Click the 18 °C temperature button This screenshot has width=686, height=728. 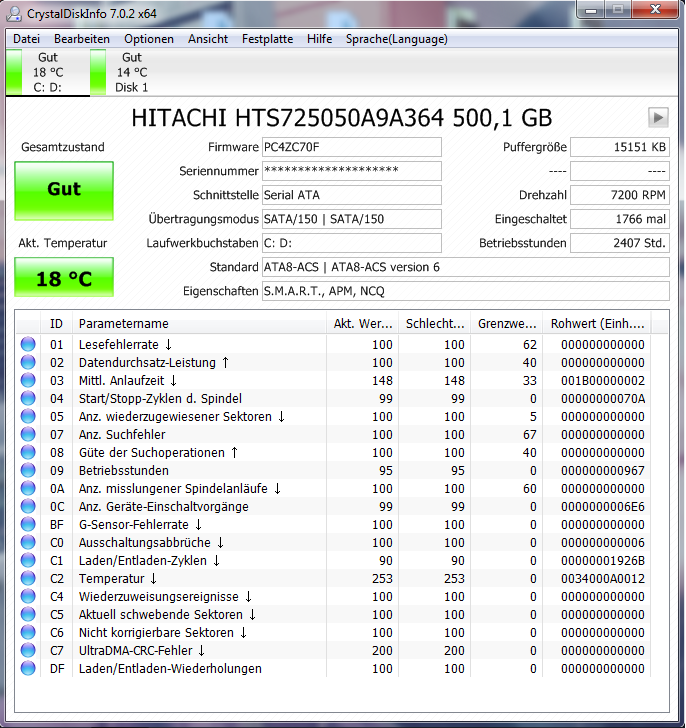click(64, 277)
